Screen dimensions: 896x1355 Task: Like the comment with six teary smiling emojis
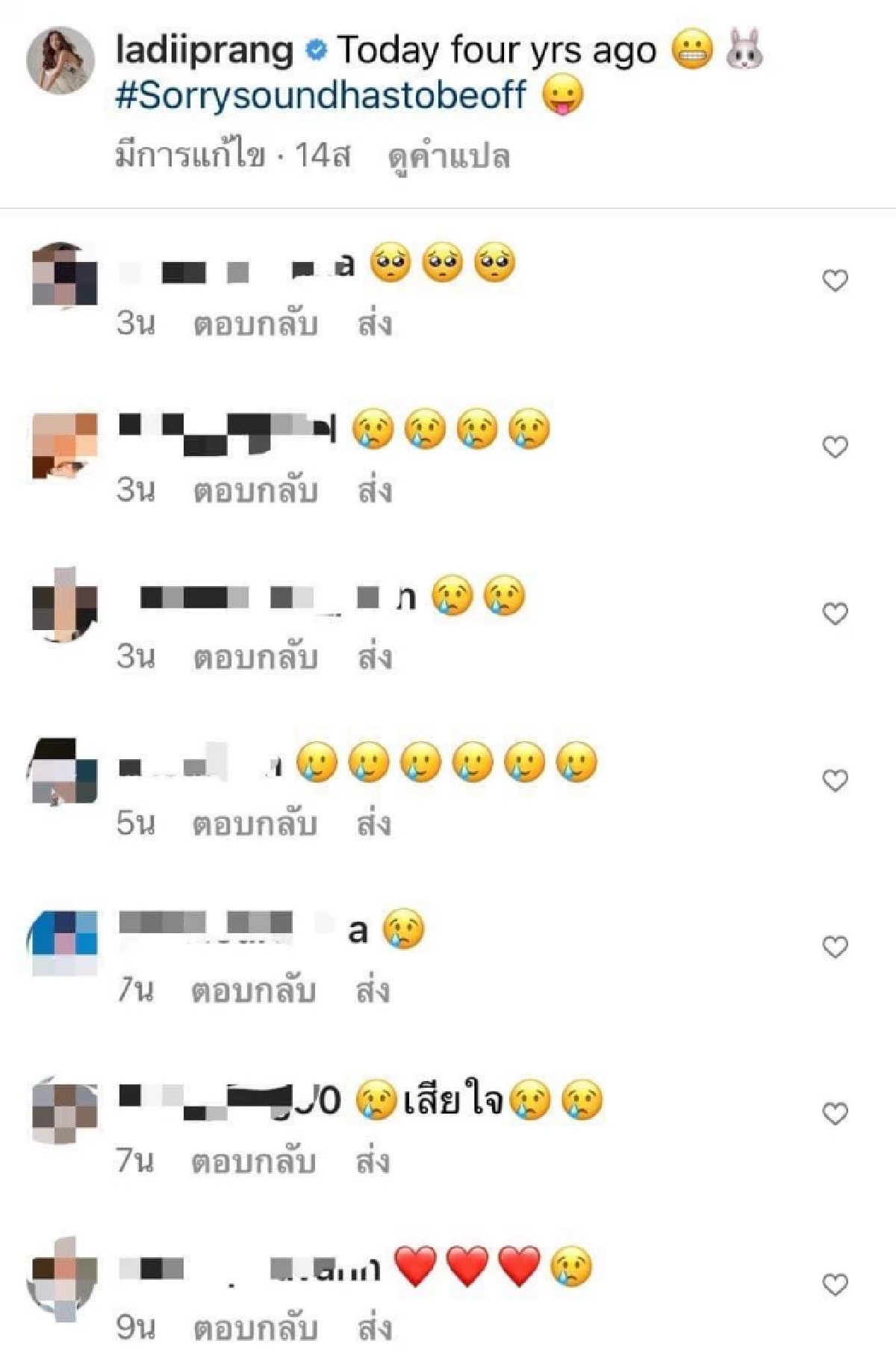[x=835, y=780]
